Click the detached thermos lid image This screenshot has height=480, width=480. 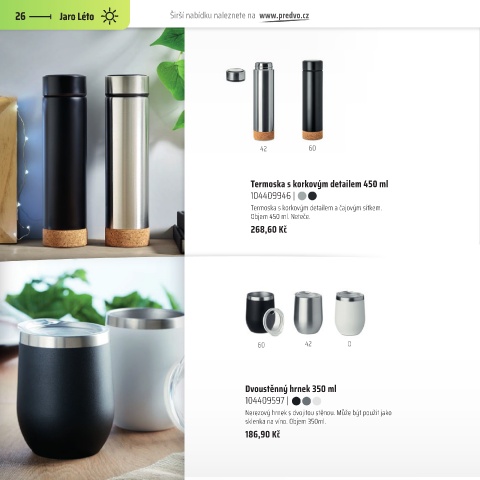(235, 75)
